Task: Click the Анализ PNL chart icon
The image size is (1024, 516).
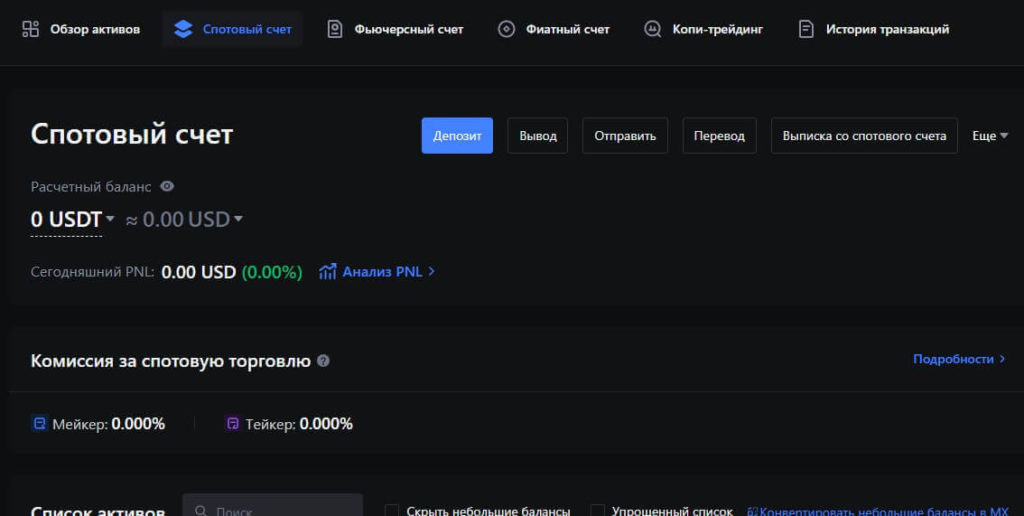Action: click(327, 272)
